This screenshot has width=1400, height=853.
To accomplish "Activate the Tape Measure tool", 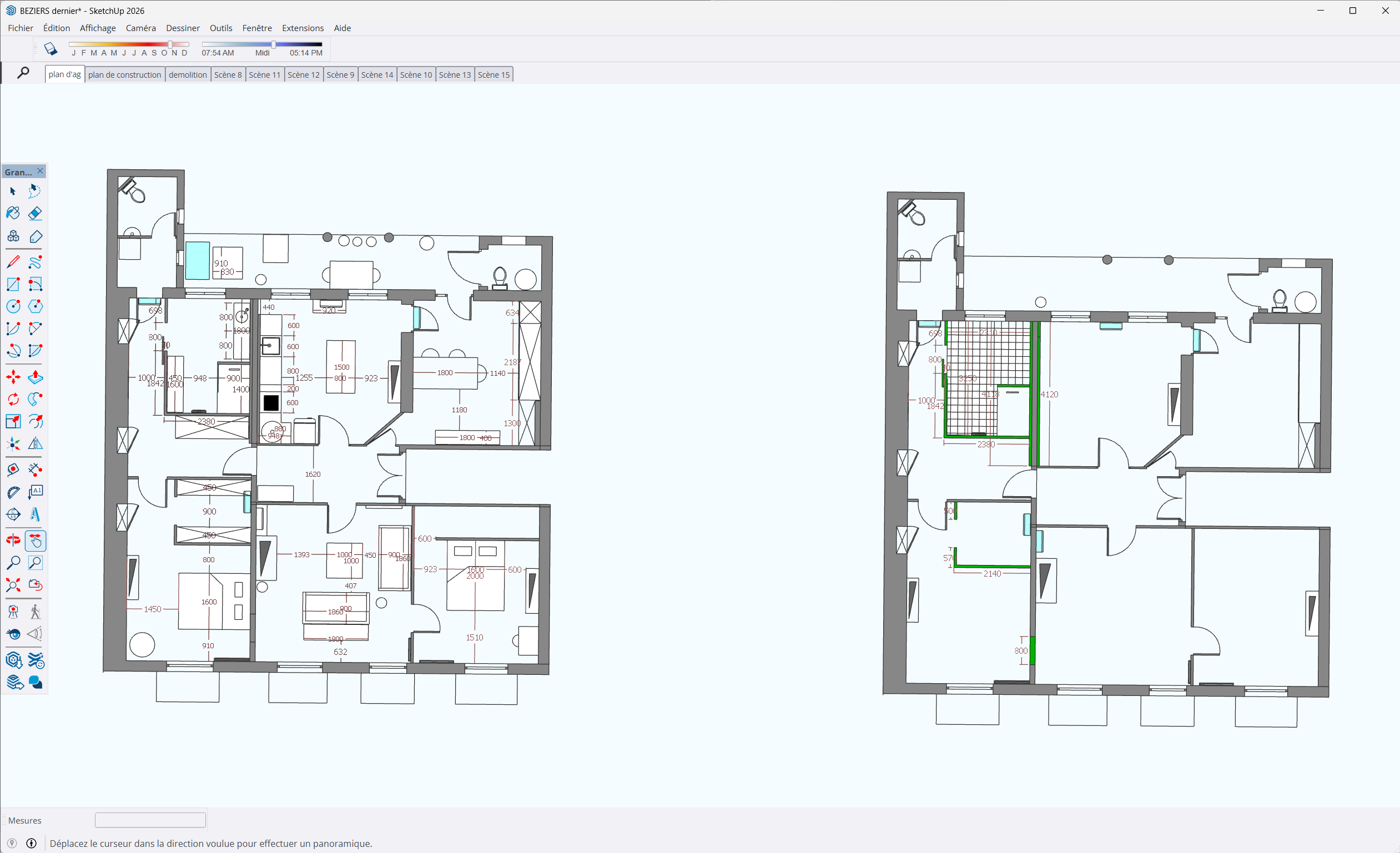I will click(x=13, y=470).
